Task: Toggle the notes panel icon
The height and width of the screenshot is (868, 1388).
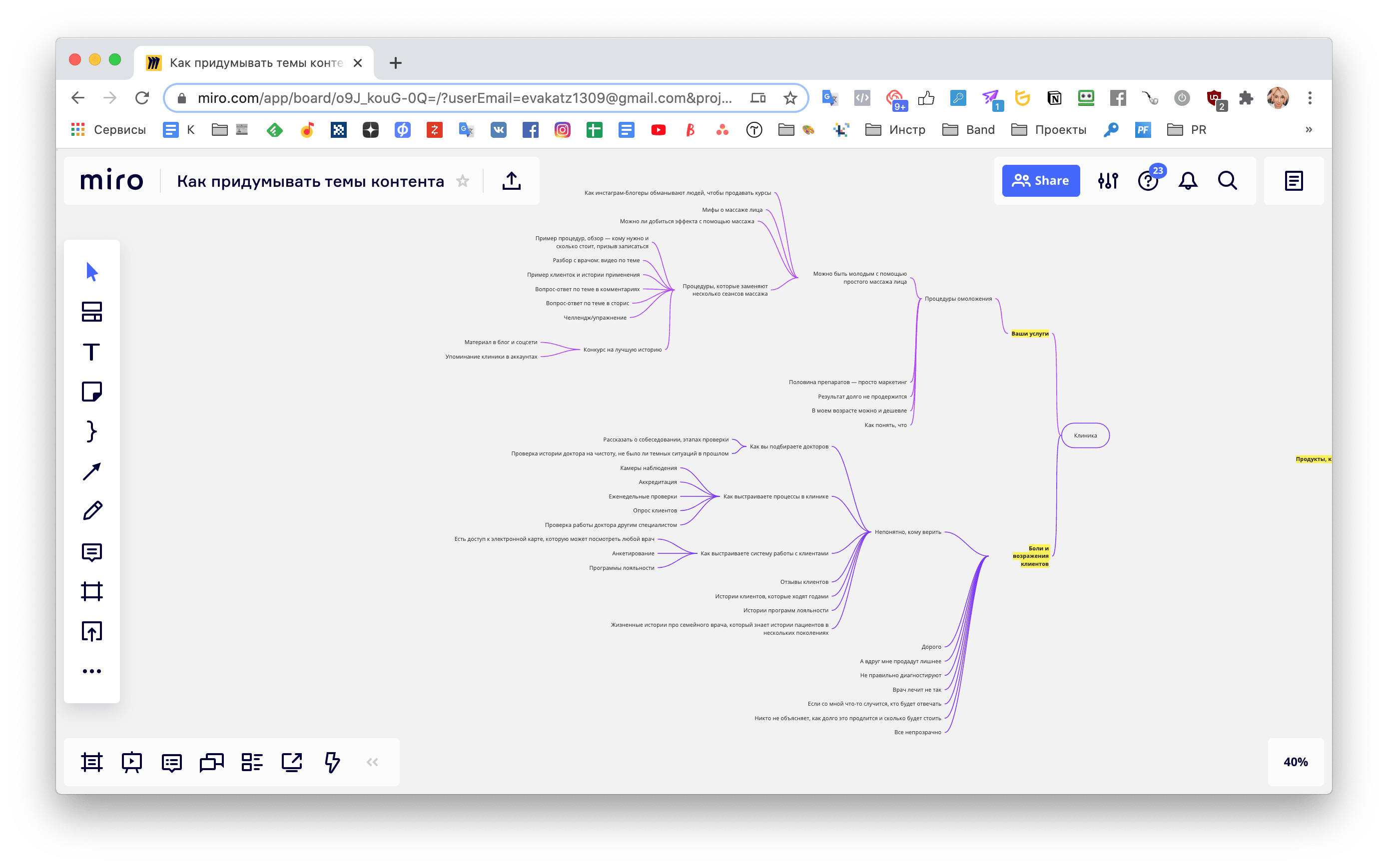Action: pyautogui.click(x=1293, y=181)
